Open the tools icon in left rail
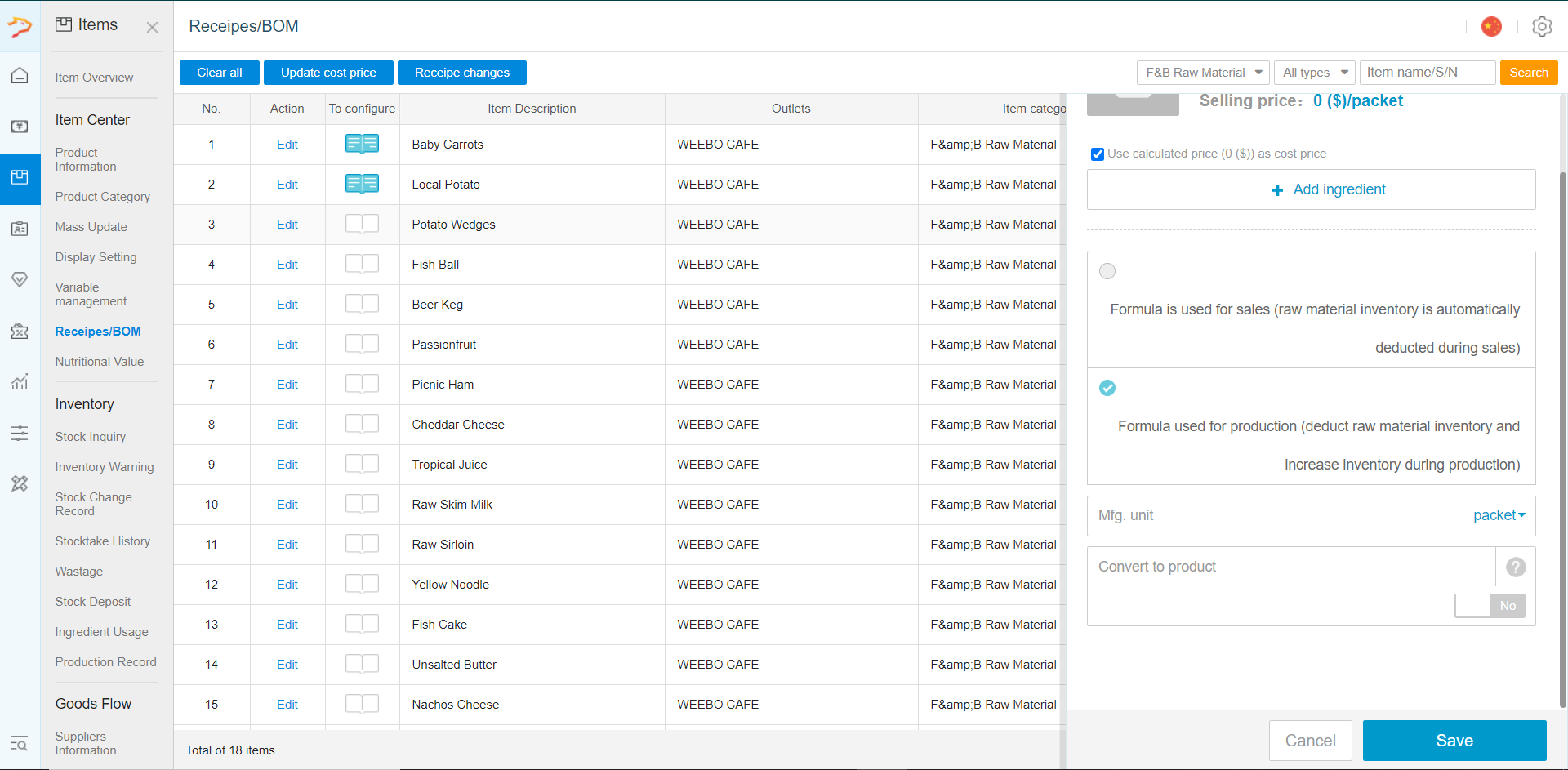The width and height of the screenshot is (1568, 770). tap(20, 483)
